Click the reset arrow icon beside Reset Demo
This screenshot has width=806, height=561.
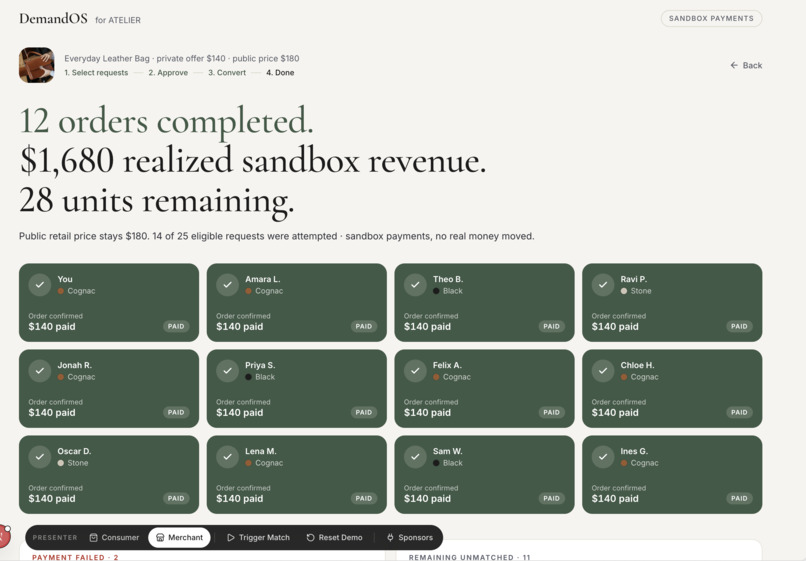click(310, 537)
